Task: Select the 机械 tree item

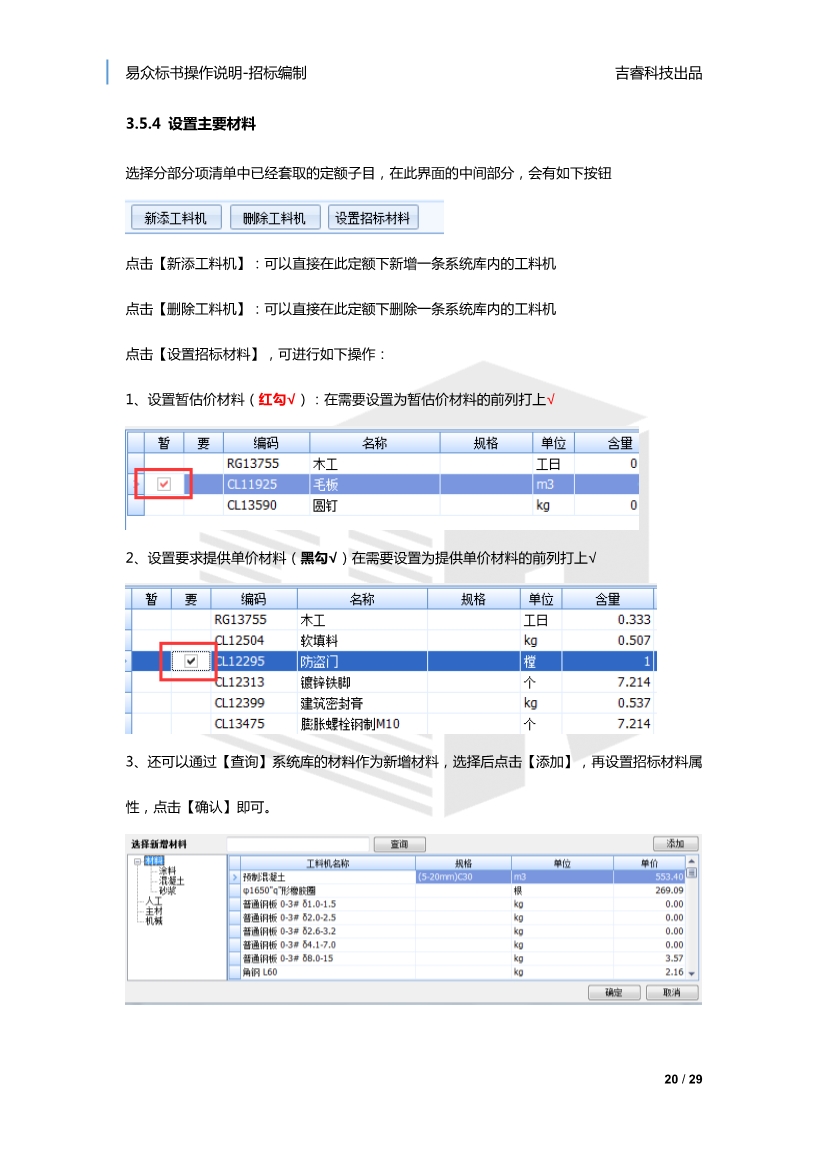Action: click(x=154, y=921)
